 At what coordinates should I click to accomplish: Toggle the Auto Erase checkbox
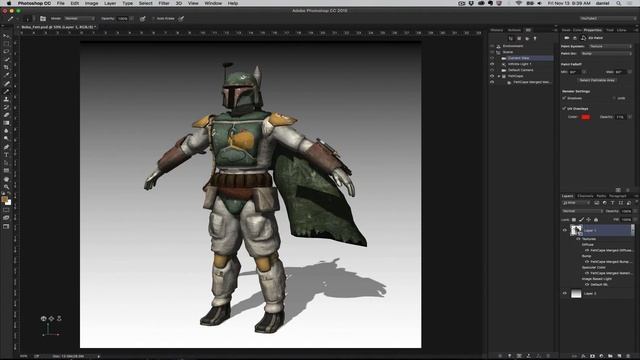coord(153,18)
